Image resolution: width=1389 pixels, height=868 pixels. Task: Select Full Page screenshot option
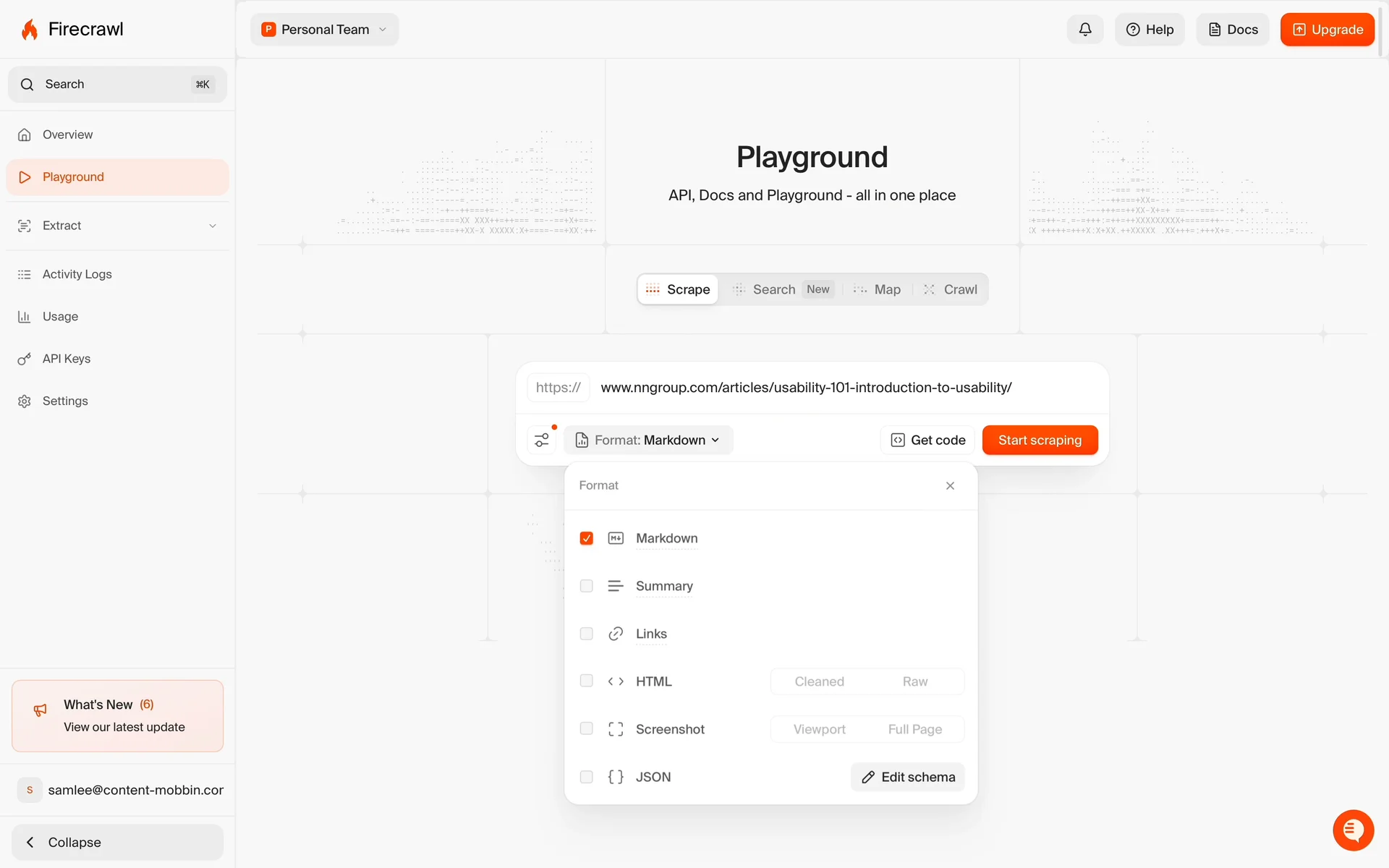(914, 729)
